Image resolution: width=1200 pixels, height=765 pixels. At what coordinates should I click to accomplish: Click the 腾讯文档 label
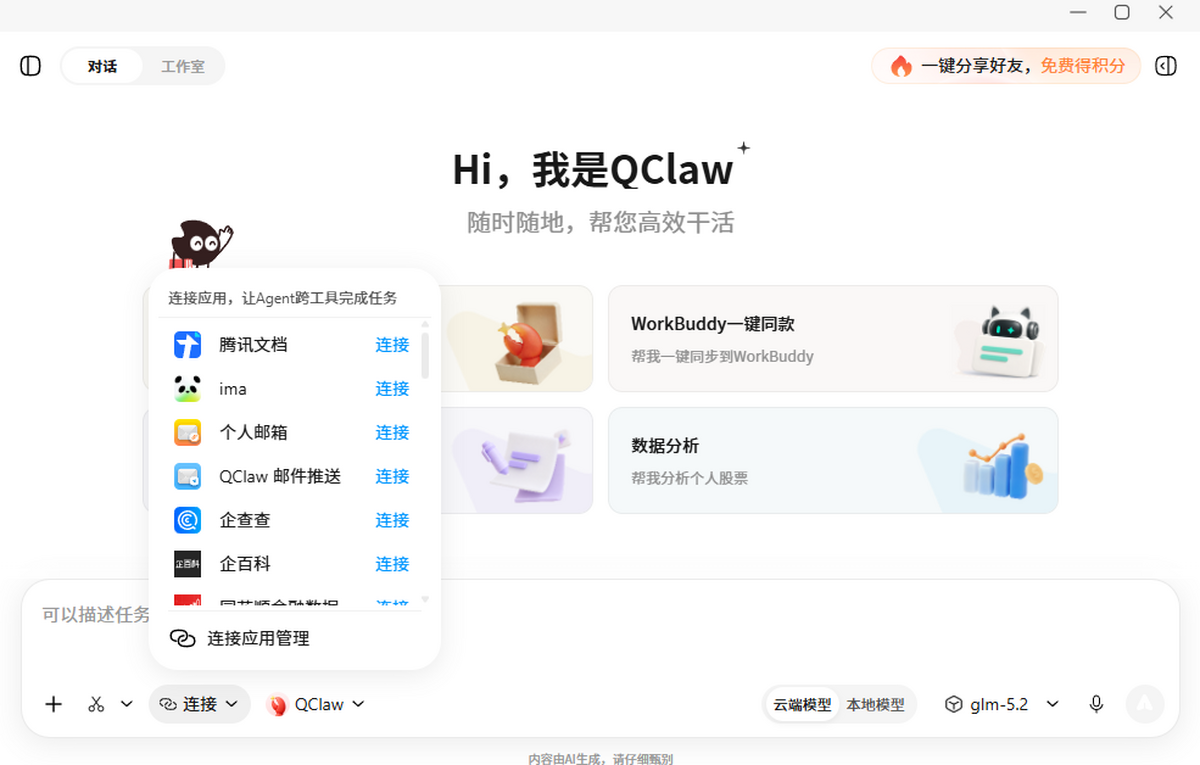point(253,345)
